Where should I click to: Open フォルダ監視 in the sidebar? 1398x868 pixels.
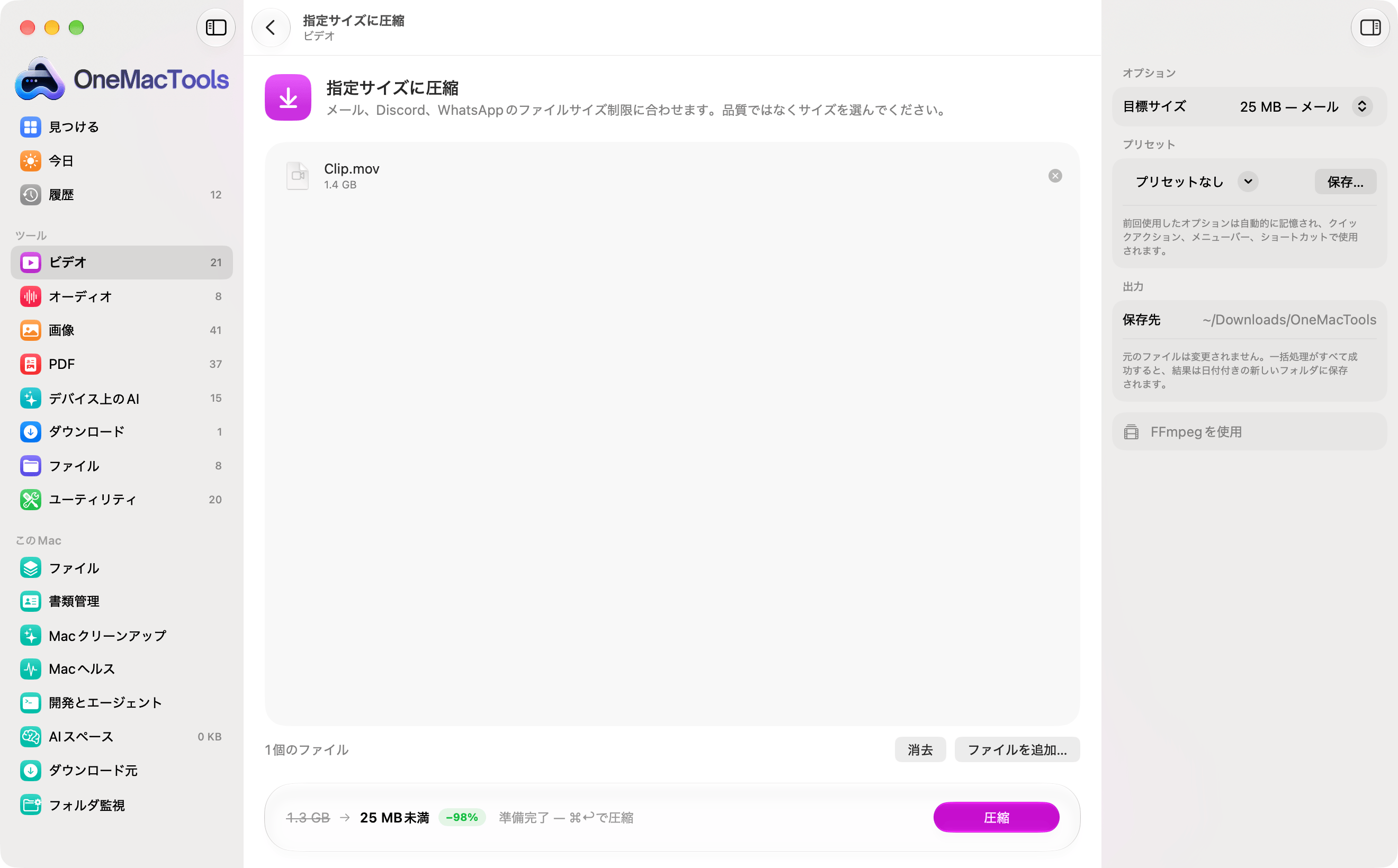[x=121, y=805]
